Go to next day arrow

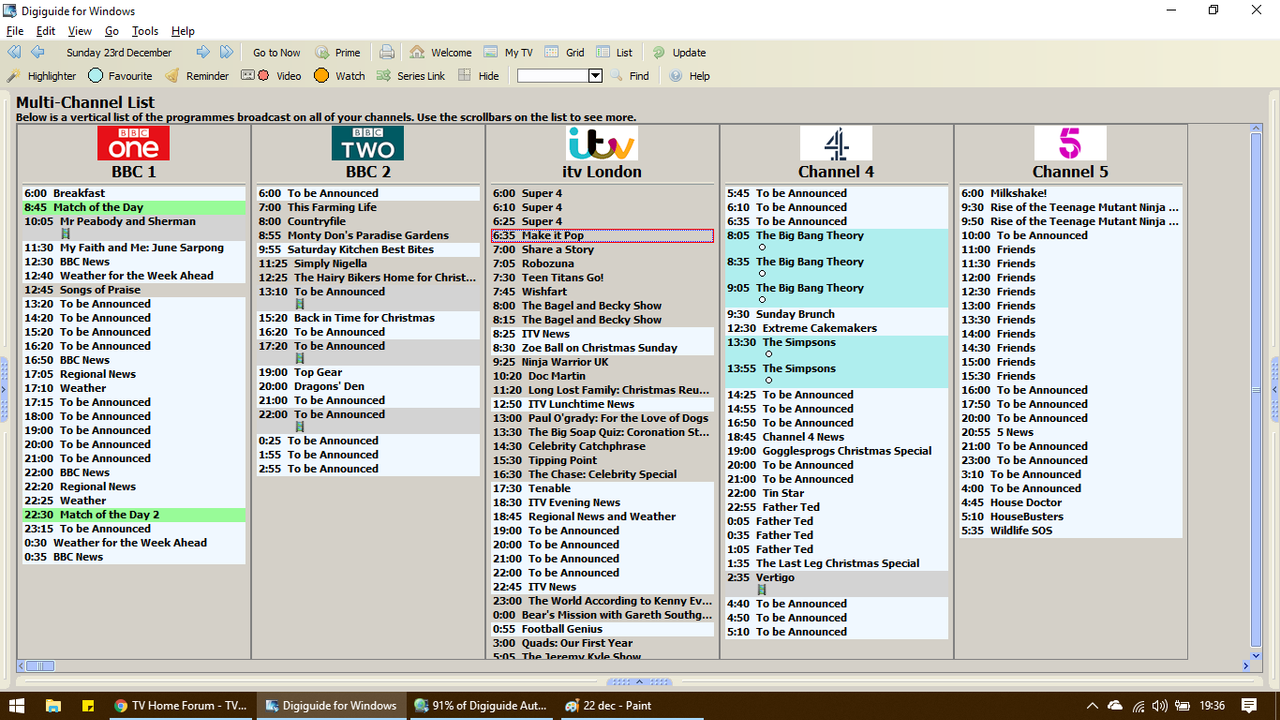[203, 52]
